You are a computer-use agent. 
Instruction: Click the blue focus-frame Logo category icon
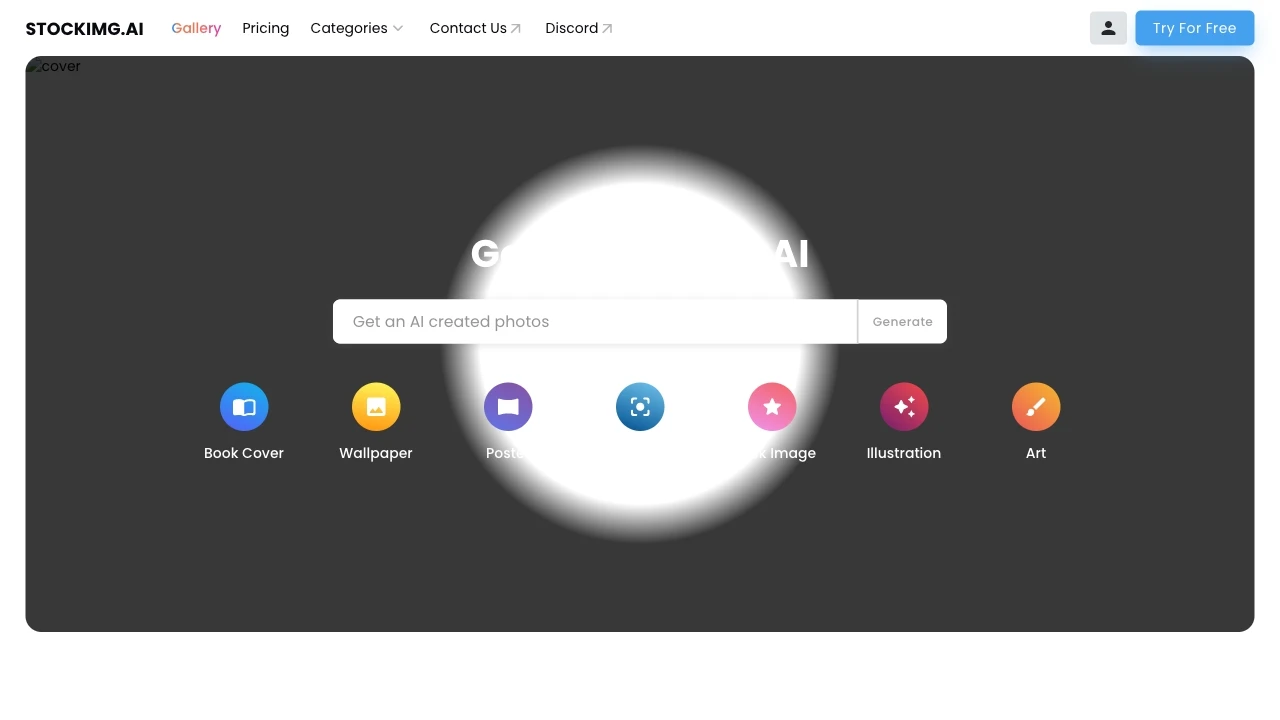click(x=640, y=406)
